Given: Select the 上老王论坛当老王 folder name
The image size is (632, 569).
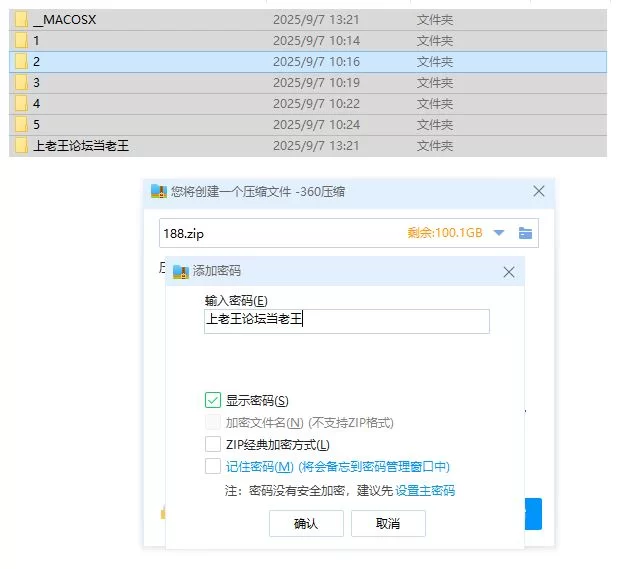Looking at the screenshot, I should pyautogui.click(x=81, y=145).
